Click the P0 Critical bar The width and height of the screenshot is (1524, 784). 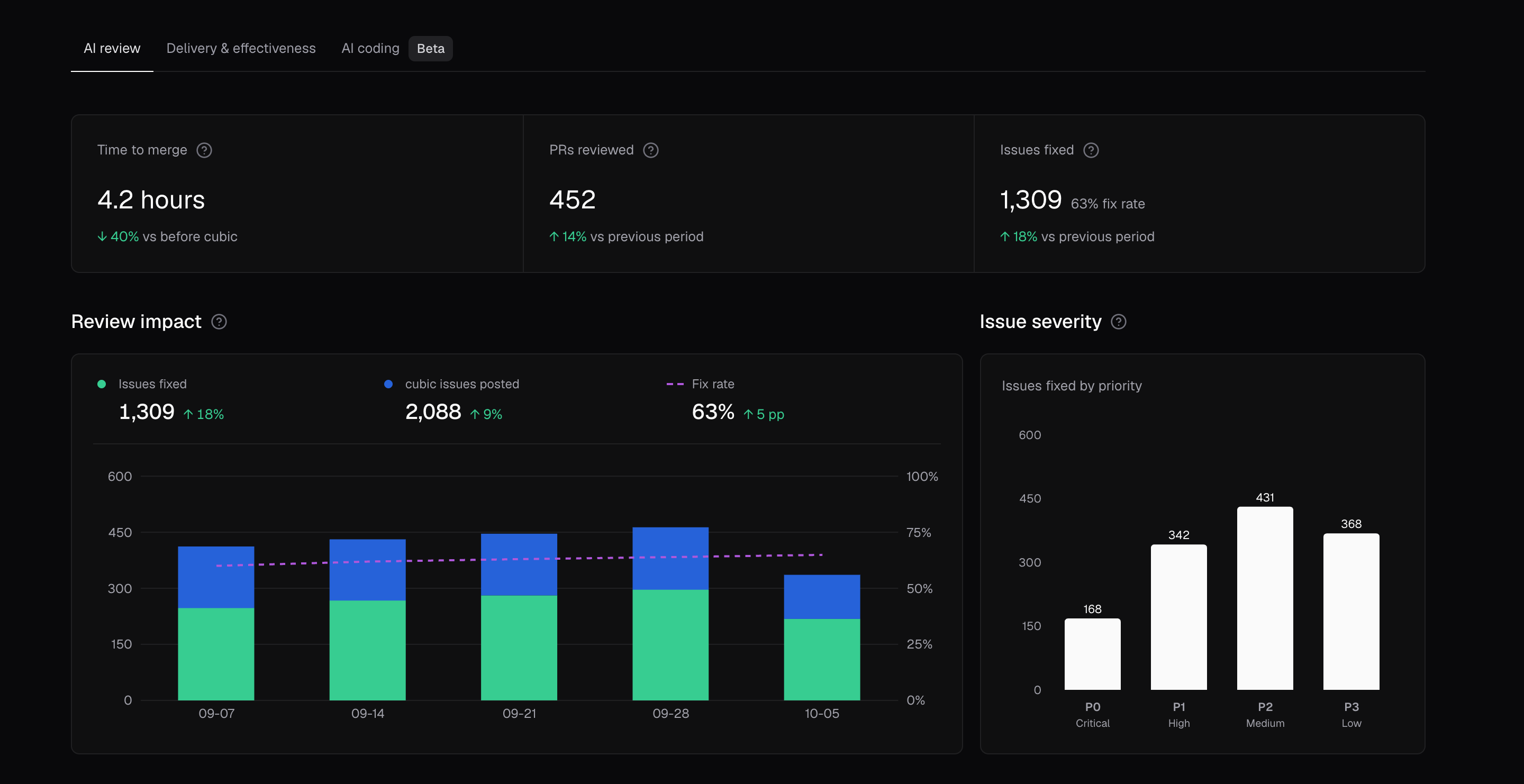point(1093,654)
